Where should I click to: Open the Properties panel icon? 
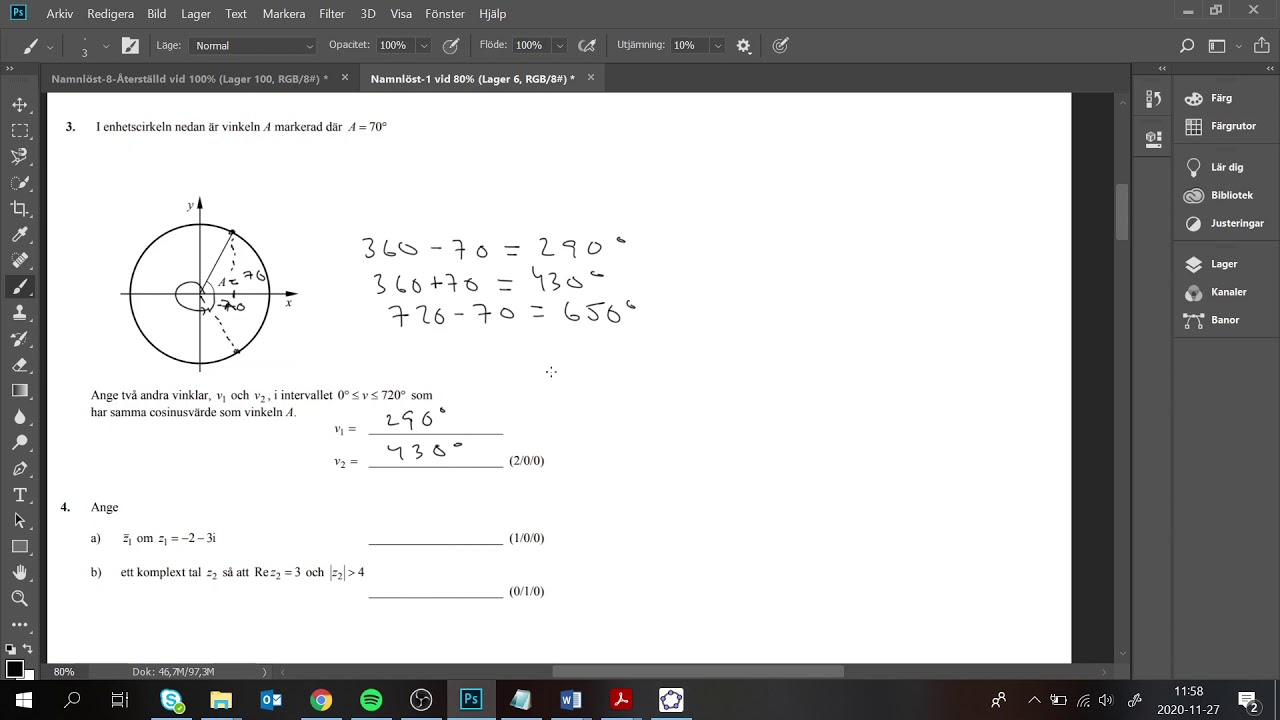pos(1153,138)
